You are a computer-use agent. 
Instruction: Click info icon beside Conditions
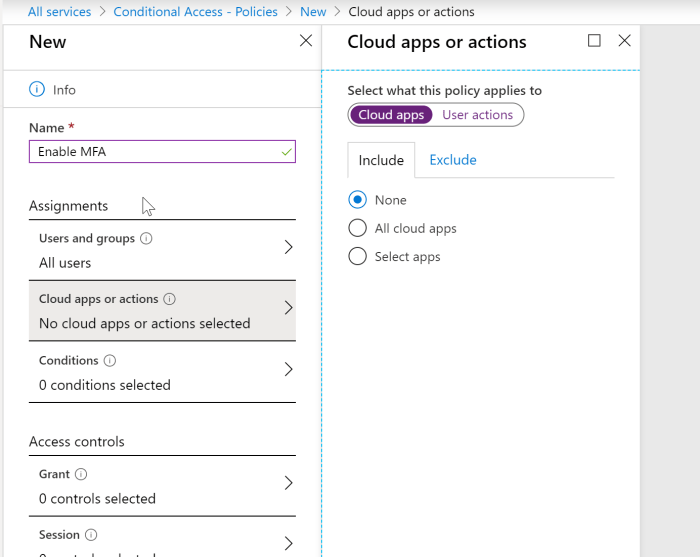click(x=110, y=361)
